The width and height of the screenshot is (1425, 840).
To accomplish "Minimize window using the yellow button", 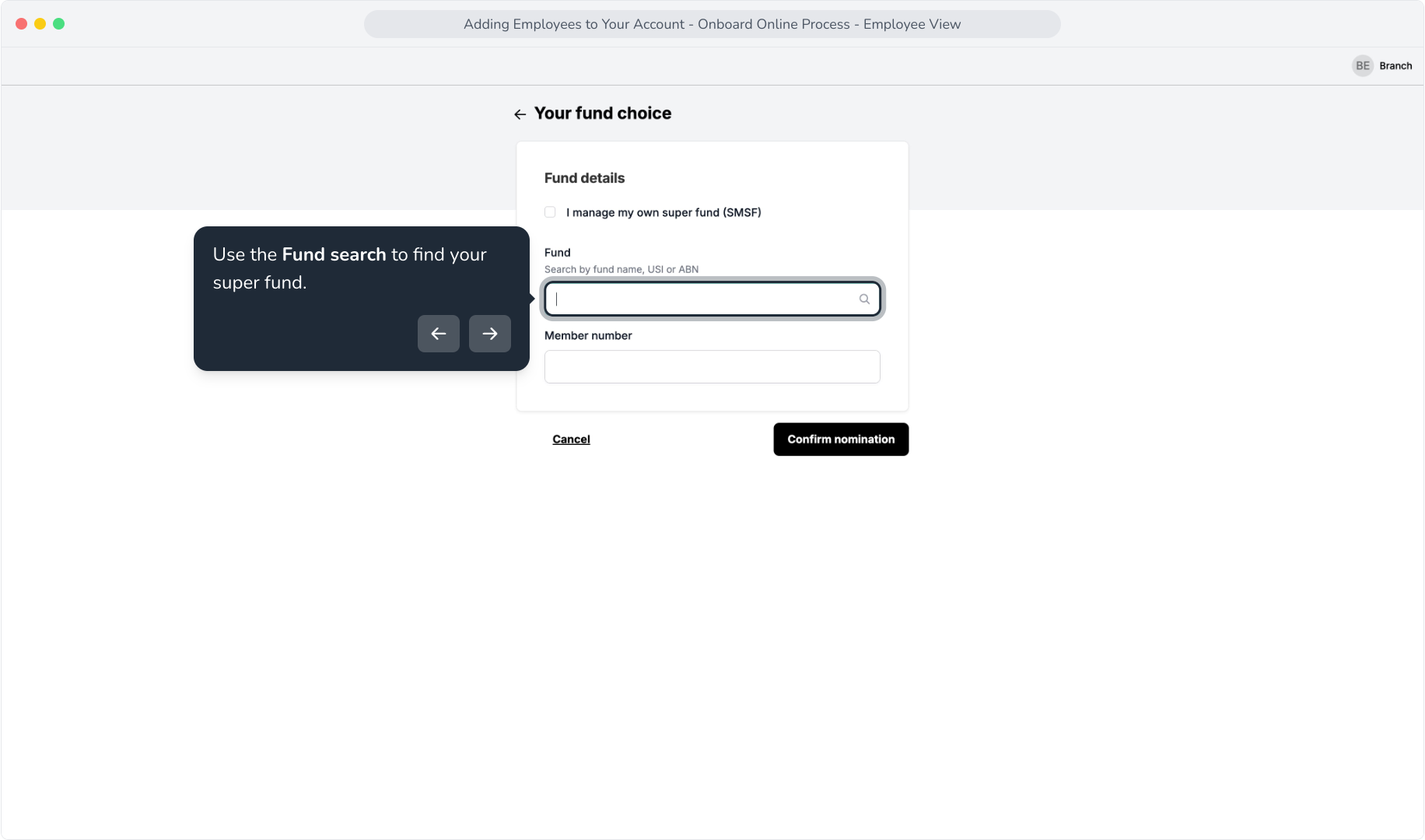I will pyautogui.click(x=40, y=24).
